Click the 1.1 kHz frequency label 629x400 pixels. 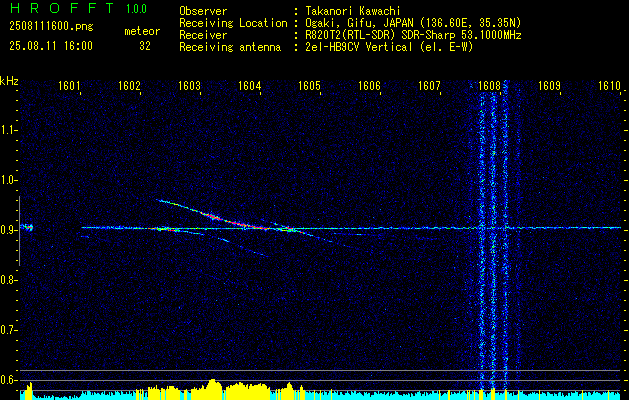[x=8, y=130]
